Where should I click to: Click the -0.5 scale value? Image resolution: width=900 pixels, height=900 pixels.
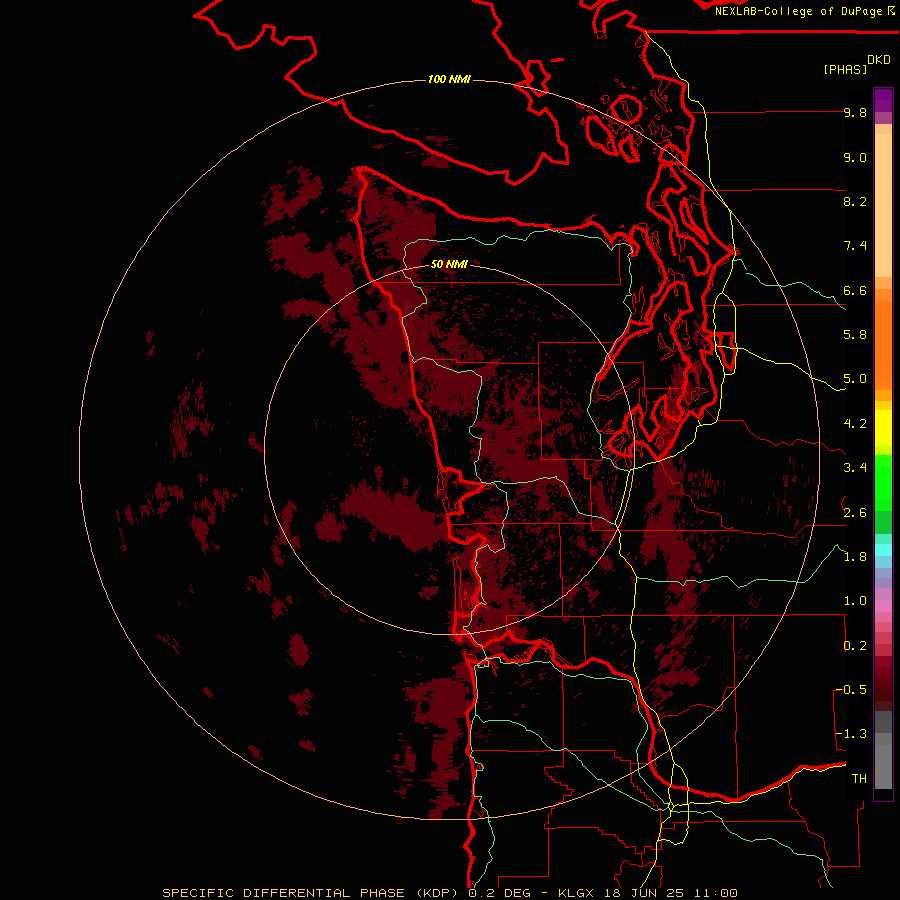(852, 689)
